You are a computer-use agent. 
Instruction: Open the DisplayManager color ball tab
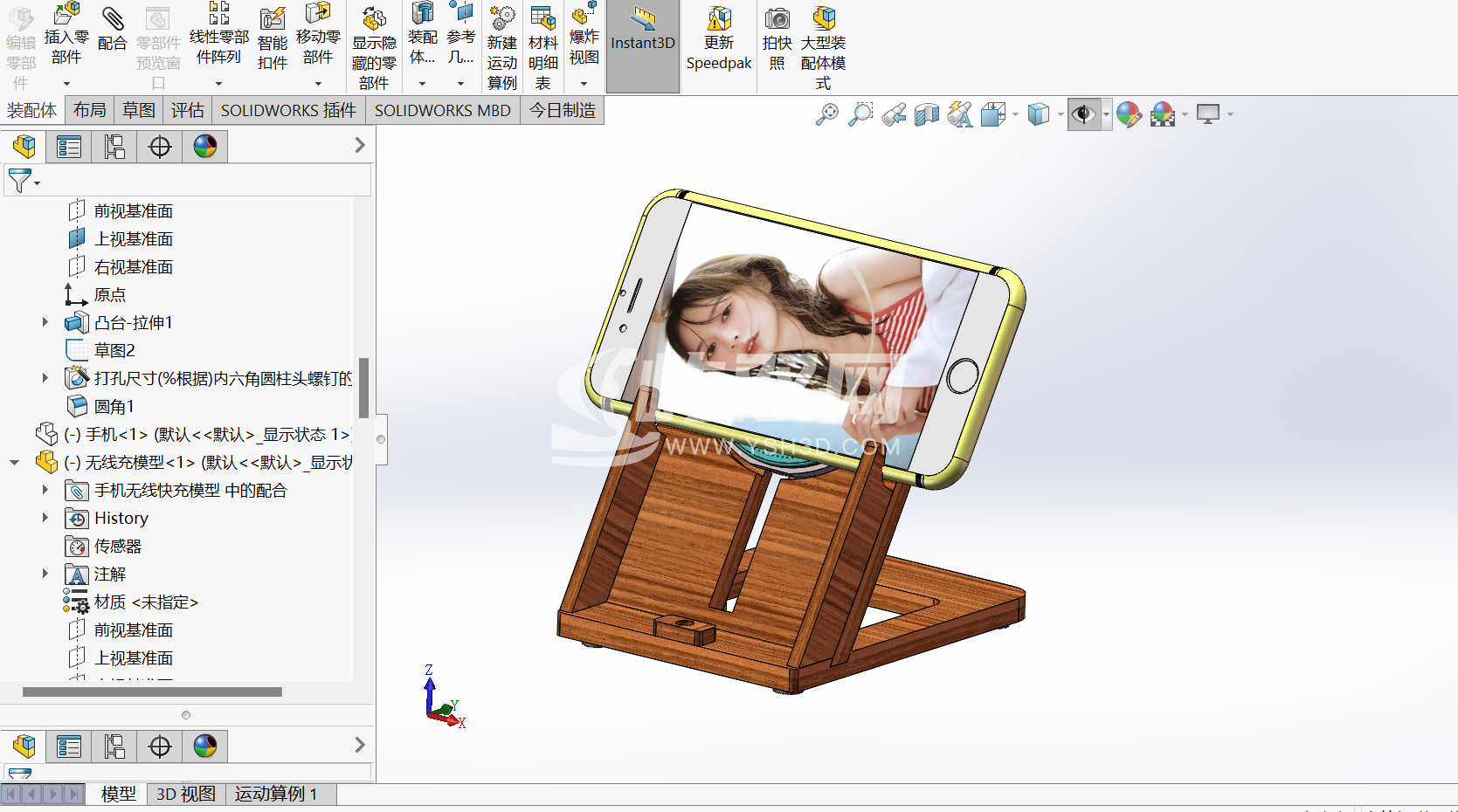pos(205,147)
